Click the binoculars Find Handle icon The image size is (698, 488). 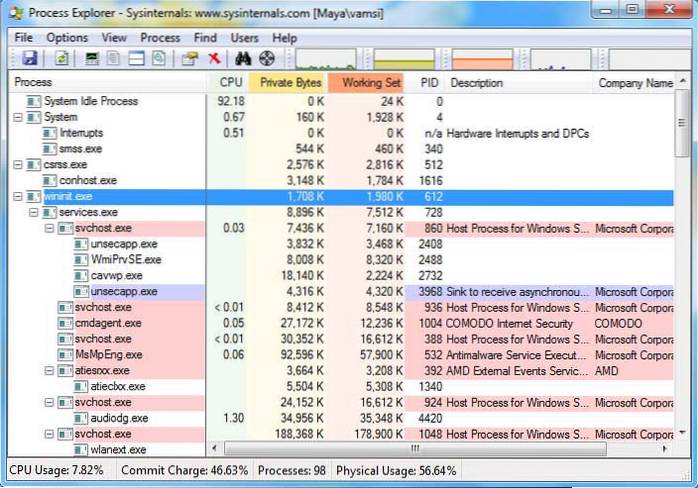point(244,59)
